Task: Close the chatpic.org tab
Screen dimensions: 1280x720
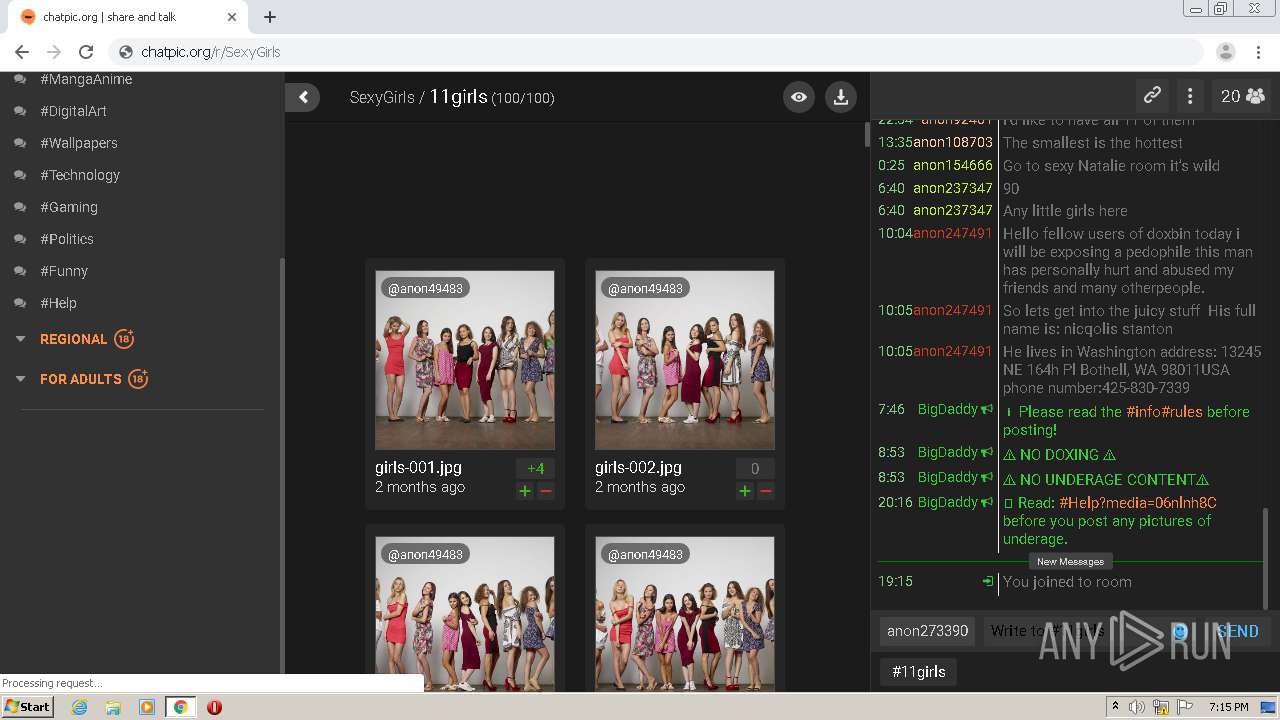Action: tap(232, 17)
